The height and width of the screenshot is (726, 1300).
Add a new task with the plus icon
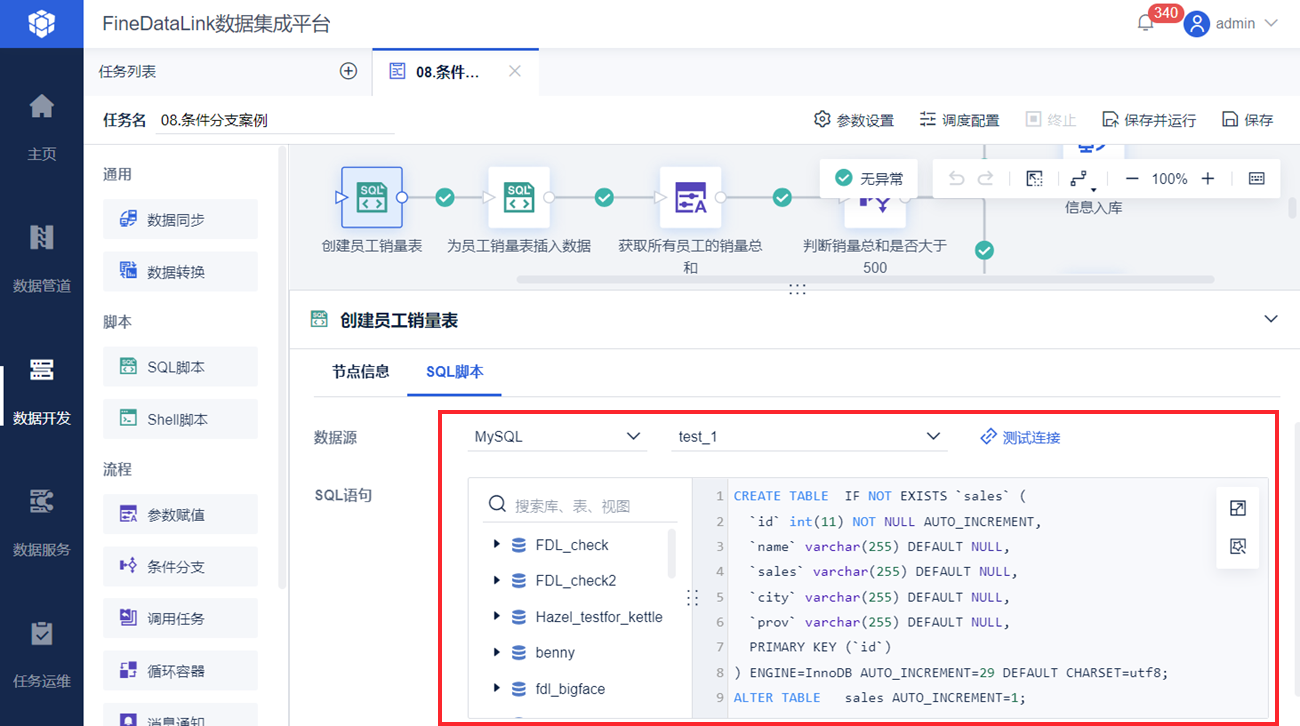348,71
